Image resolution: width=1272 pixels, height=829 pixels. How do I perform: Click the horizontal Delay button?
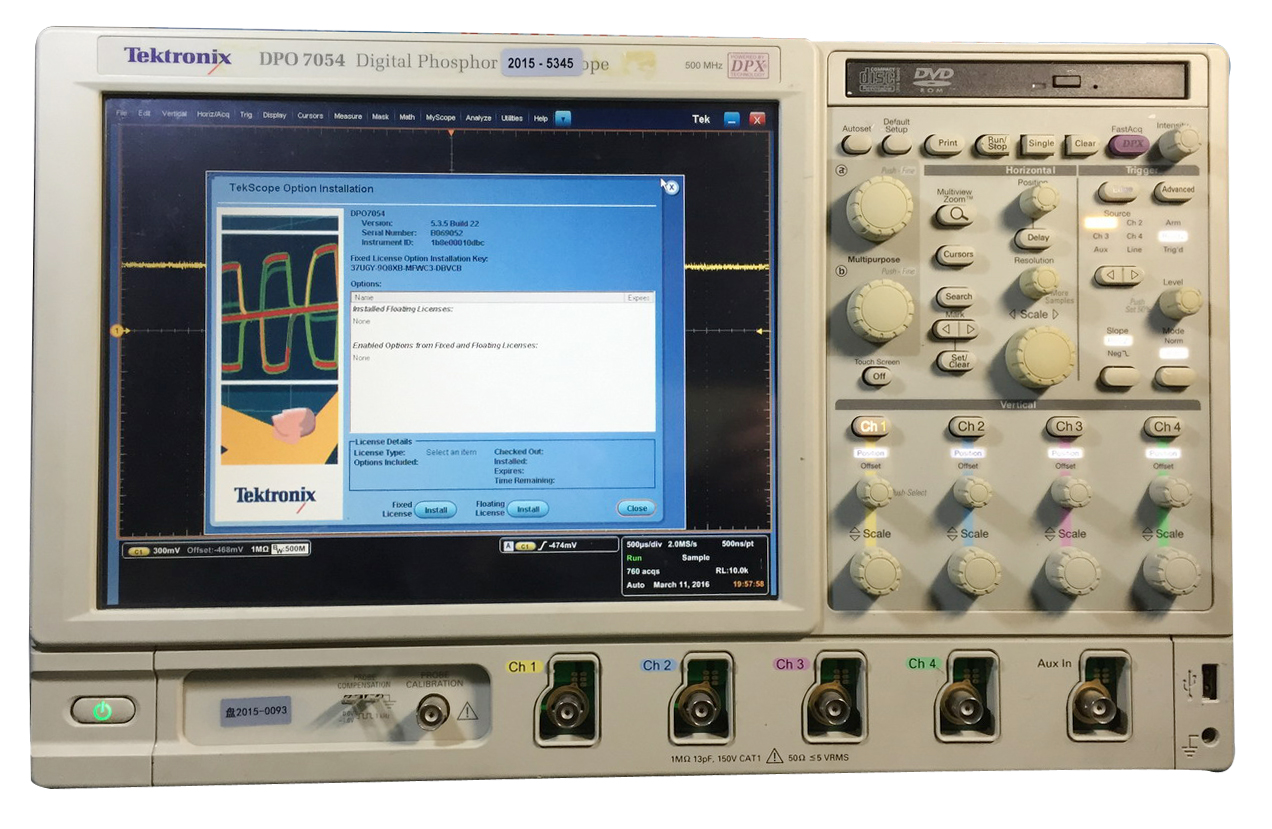pyautogui.click(x=1035, y=238)
